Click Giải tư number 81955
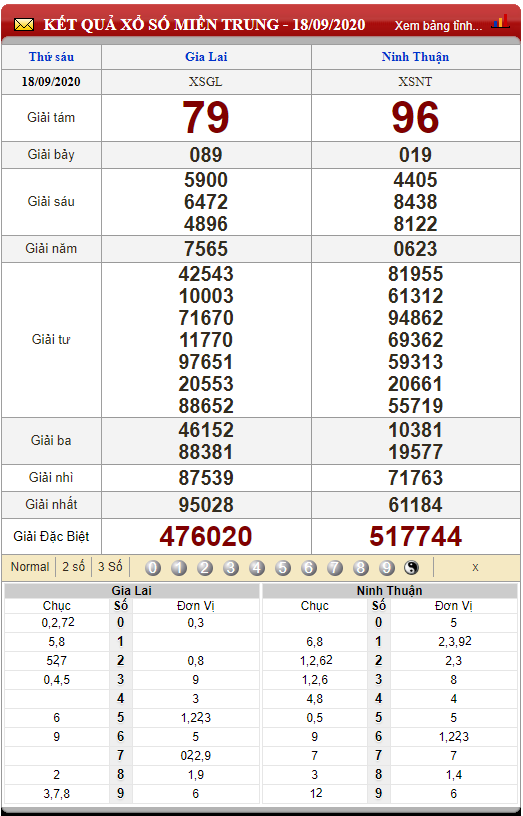 tap(415, 274)
